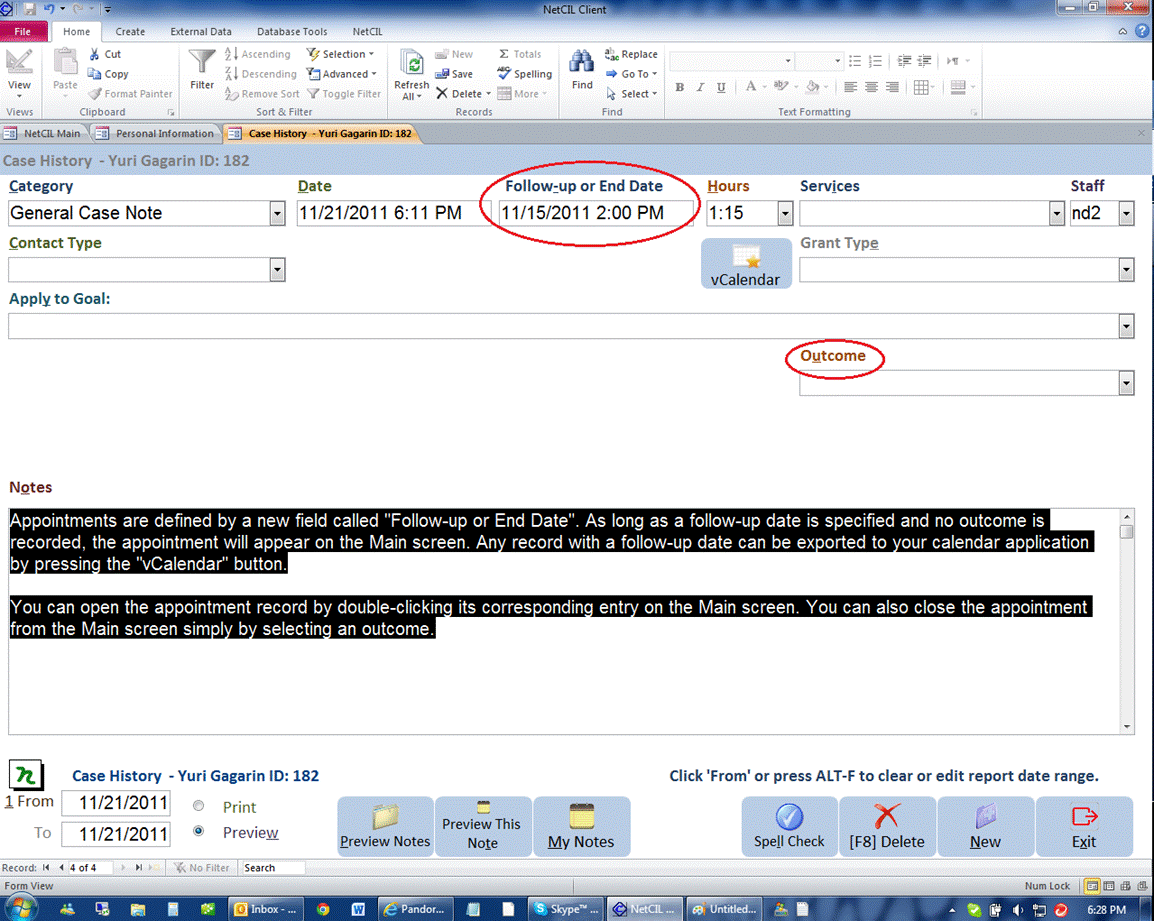
Task: Expand the Category dropdown
Action: (277, 214)
